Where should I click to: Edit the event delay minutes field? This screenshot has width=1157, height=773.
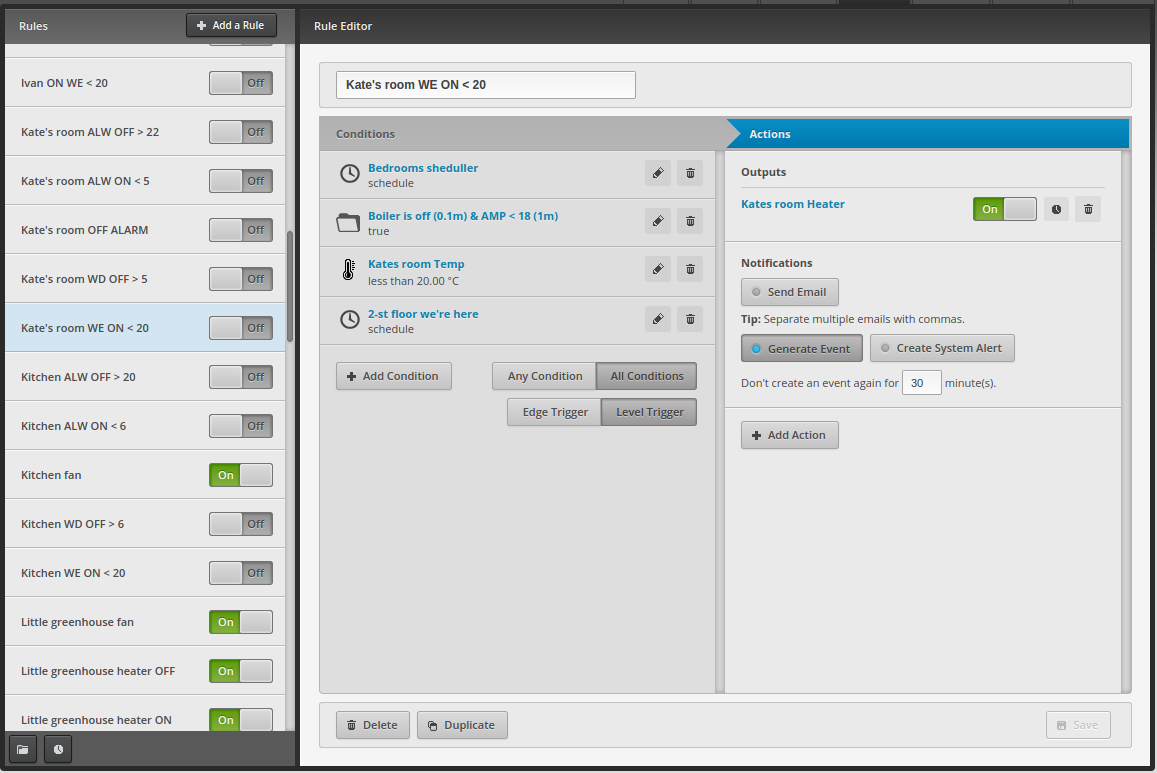pyautogui.click(x=922, y=383)
